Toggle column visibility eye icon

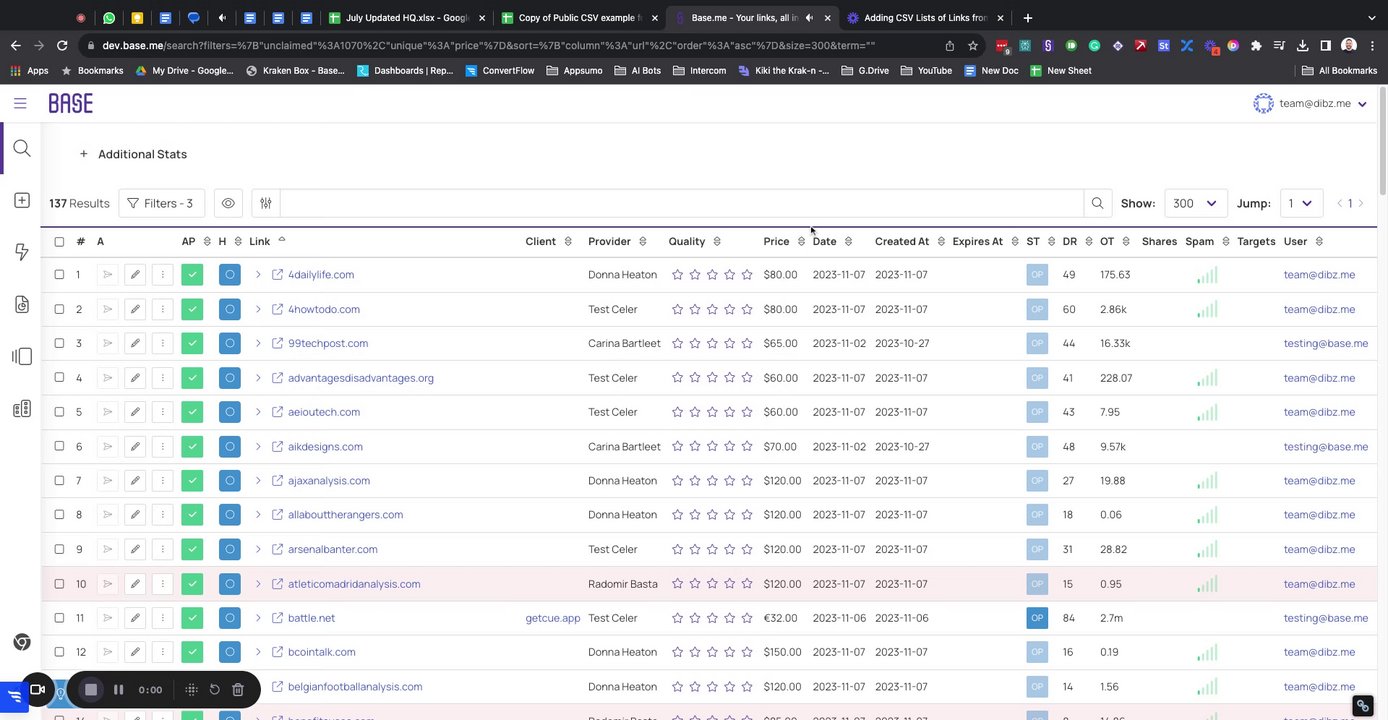[x=228, y=203]
